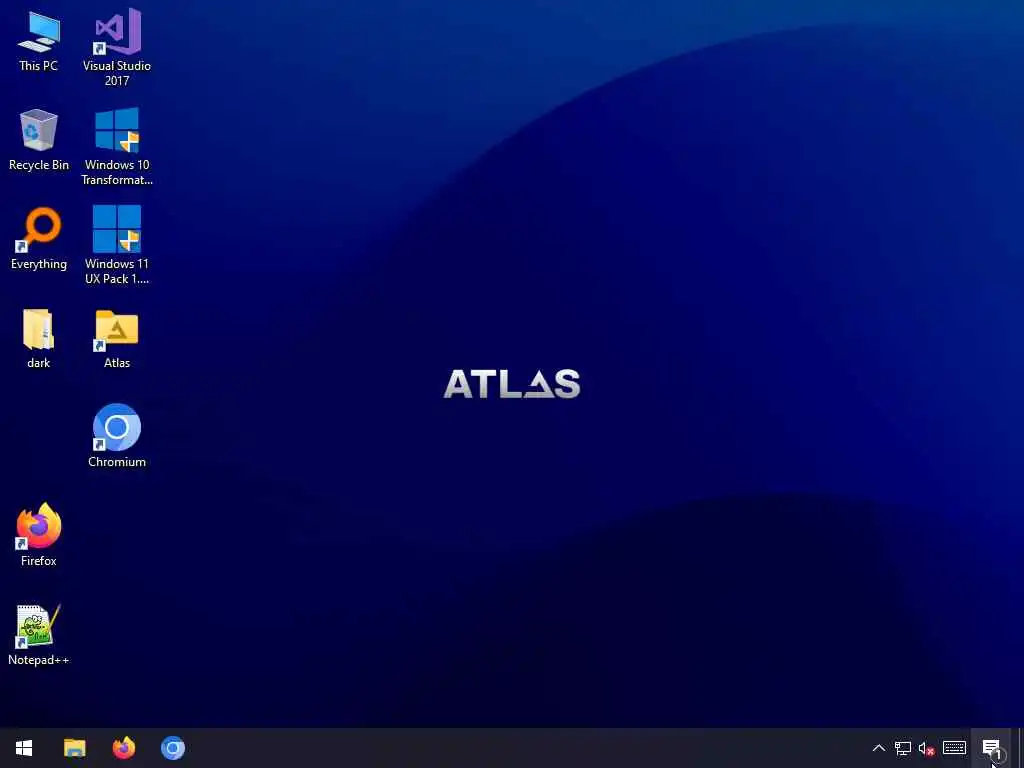Open the touch keyboard tray icon
This screenshot has height=768, width=1024.
point(954,748)
